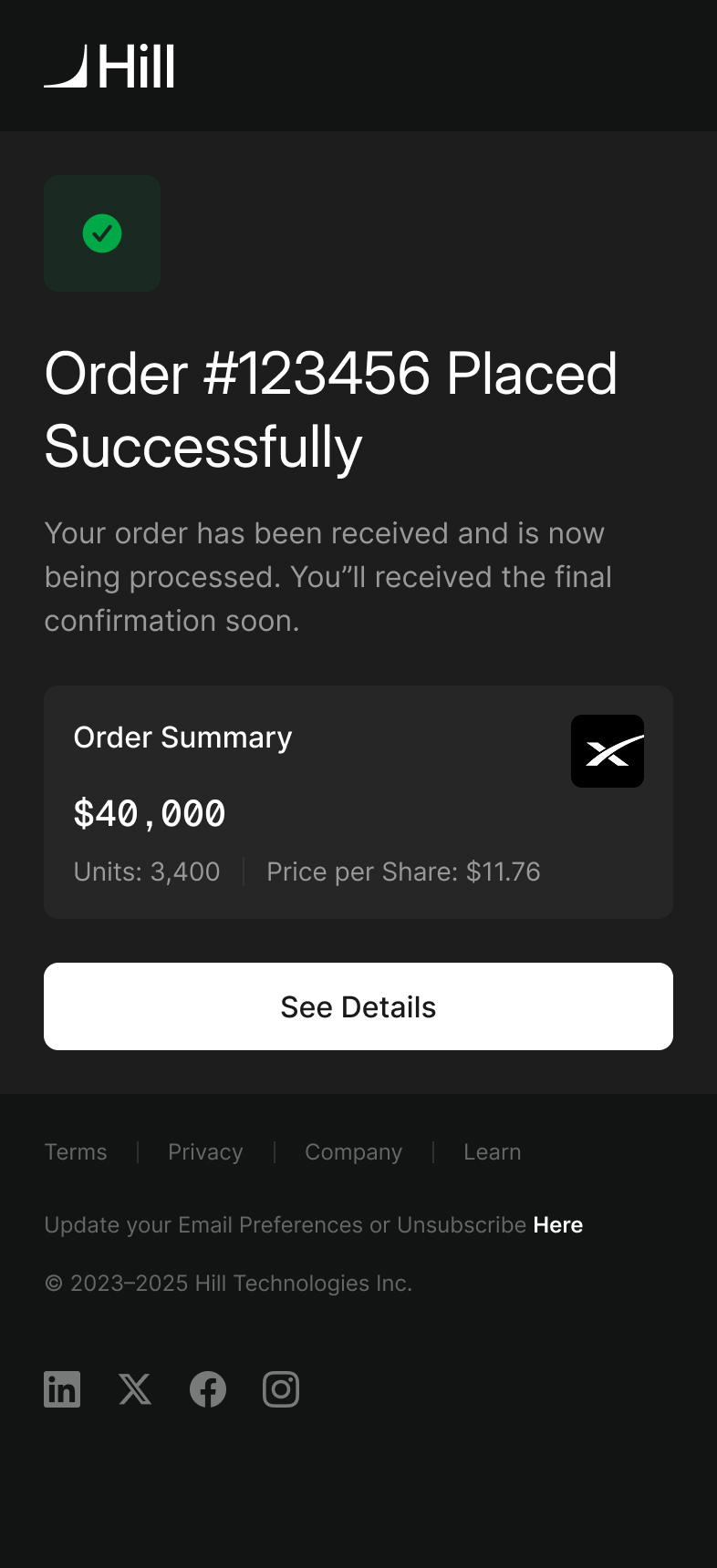Open the Instagram social icon
The width and height of the screenshot is (717, 1568).
click(x=281, y=1389)
